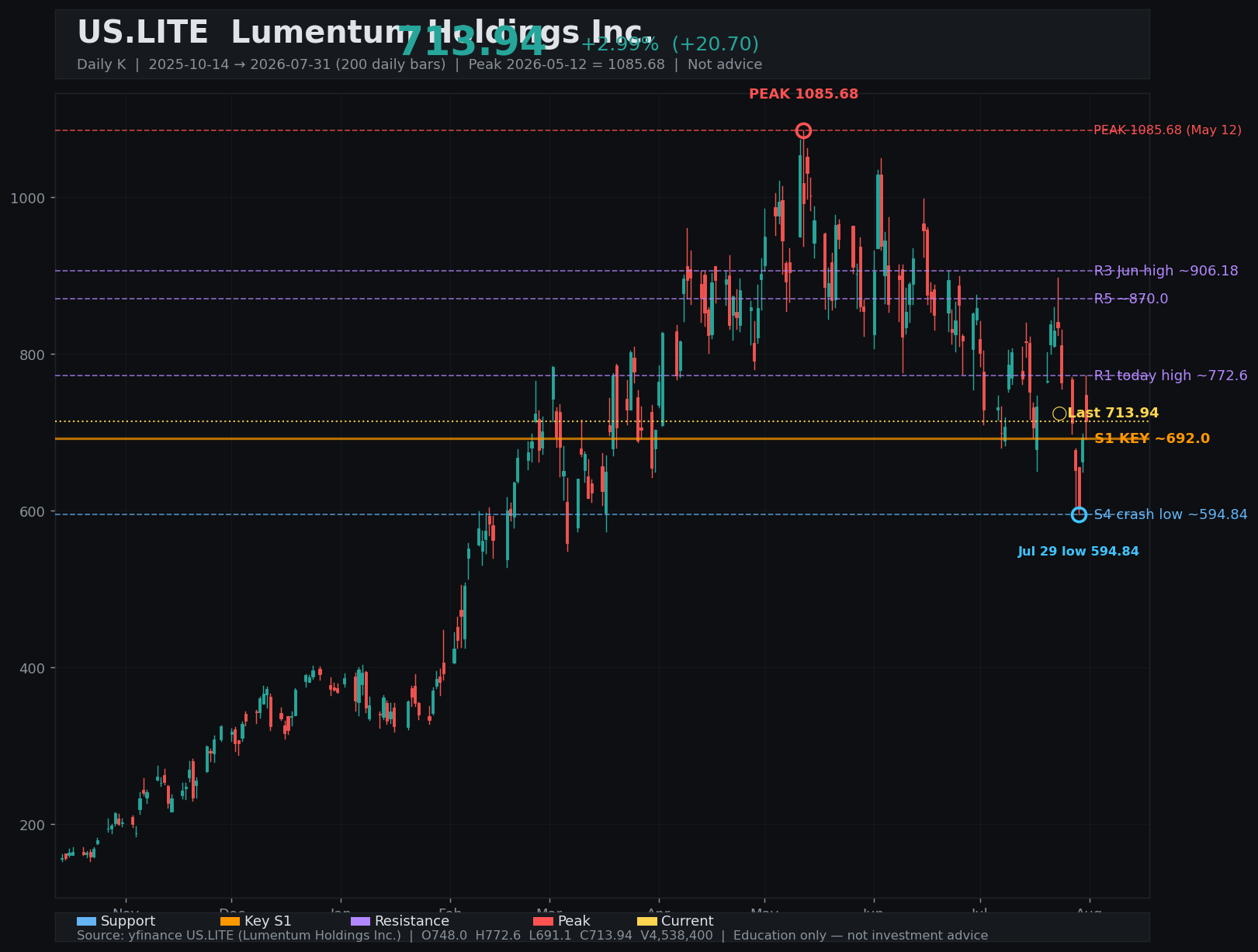This screenshot has height=952, width=1258.
Task: Click the 'H772.6' high value in footer
Action: [x=498, y=936]
